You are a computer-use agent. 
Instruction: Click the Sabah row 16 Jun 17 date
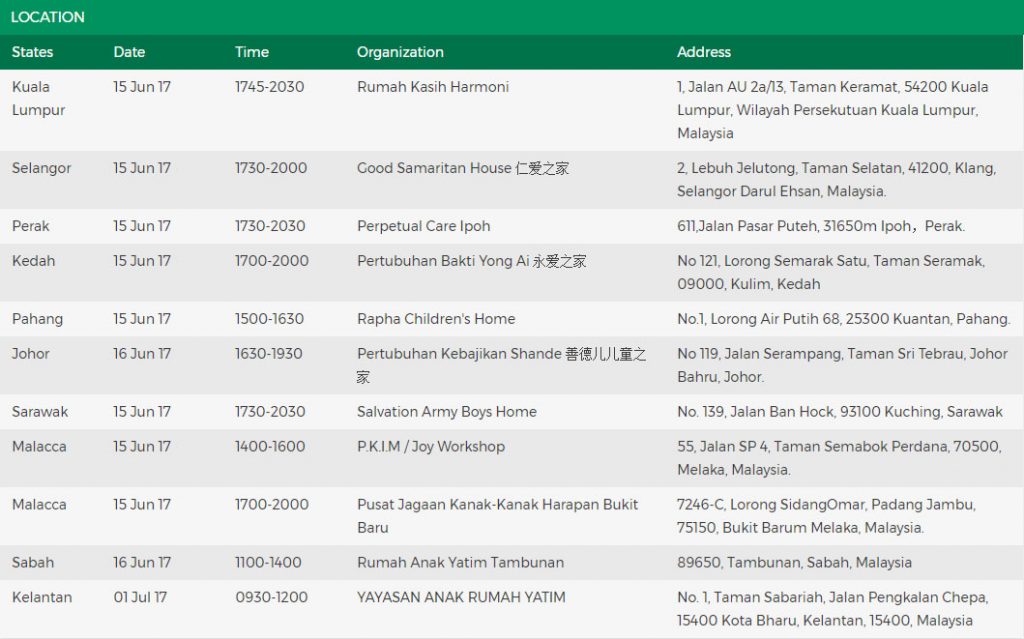(142, 563)
